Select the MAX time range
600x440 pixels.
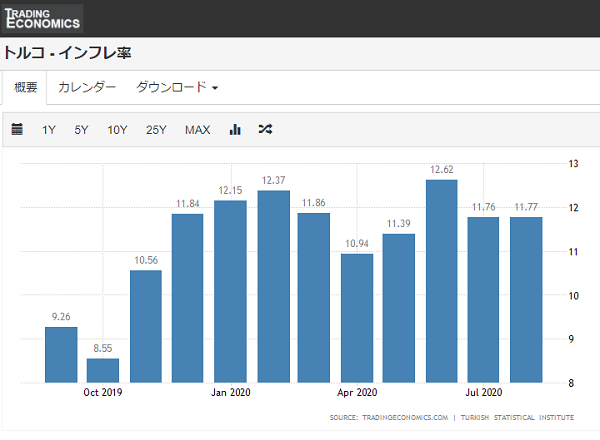(x=197, y=130)
